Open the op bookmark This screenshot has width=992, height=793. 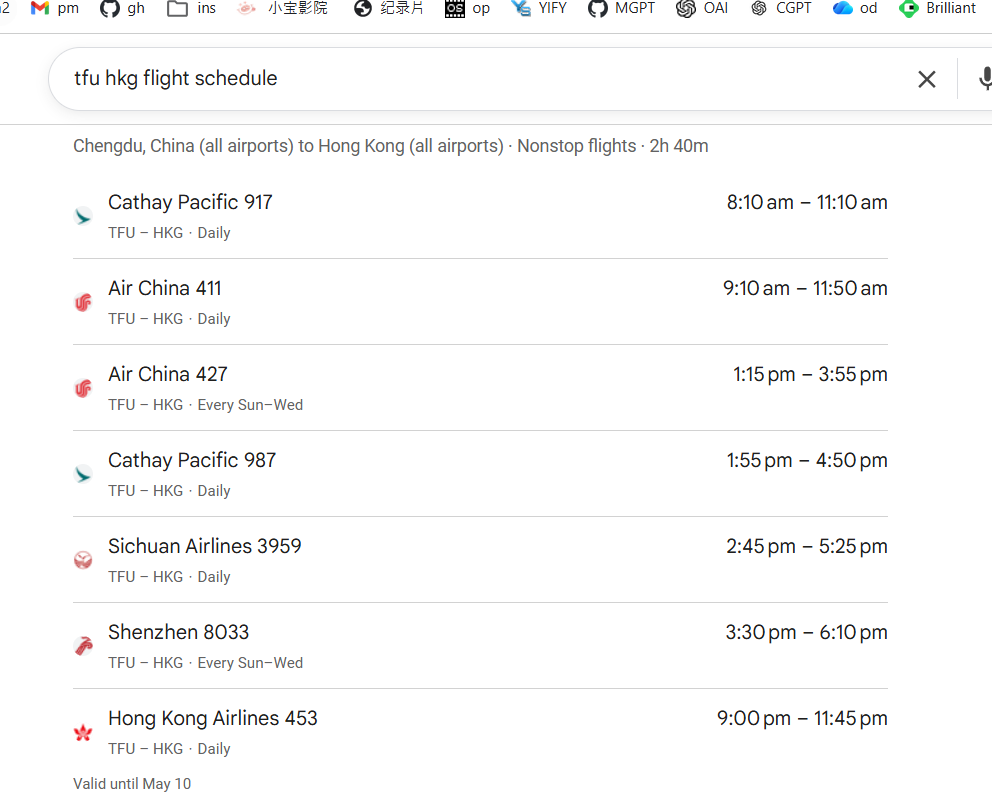(x=467, y=8)
